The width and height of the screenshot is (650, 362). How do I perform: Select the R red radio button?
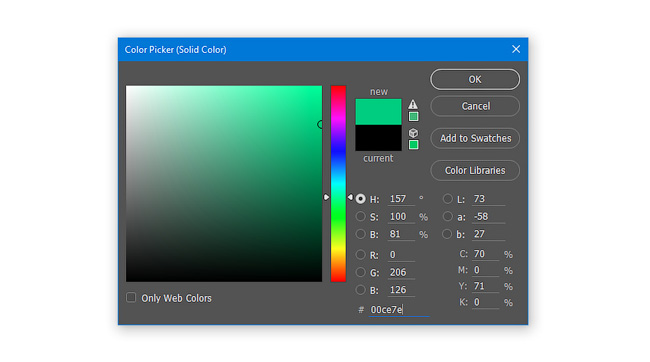click(x=361, y=255)
